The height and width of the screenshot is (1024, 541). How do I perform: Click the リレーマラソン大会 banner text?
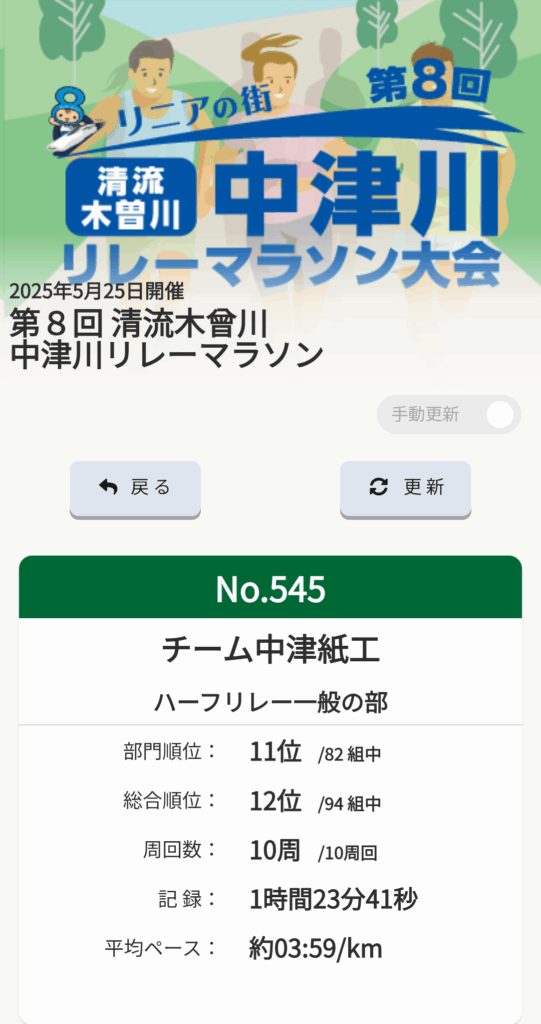click(x=282, y=264)
